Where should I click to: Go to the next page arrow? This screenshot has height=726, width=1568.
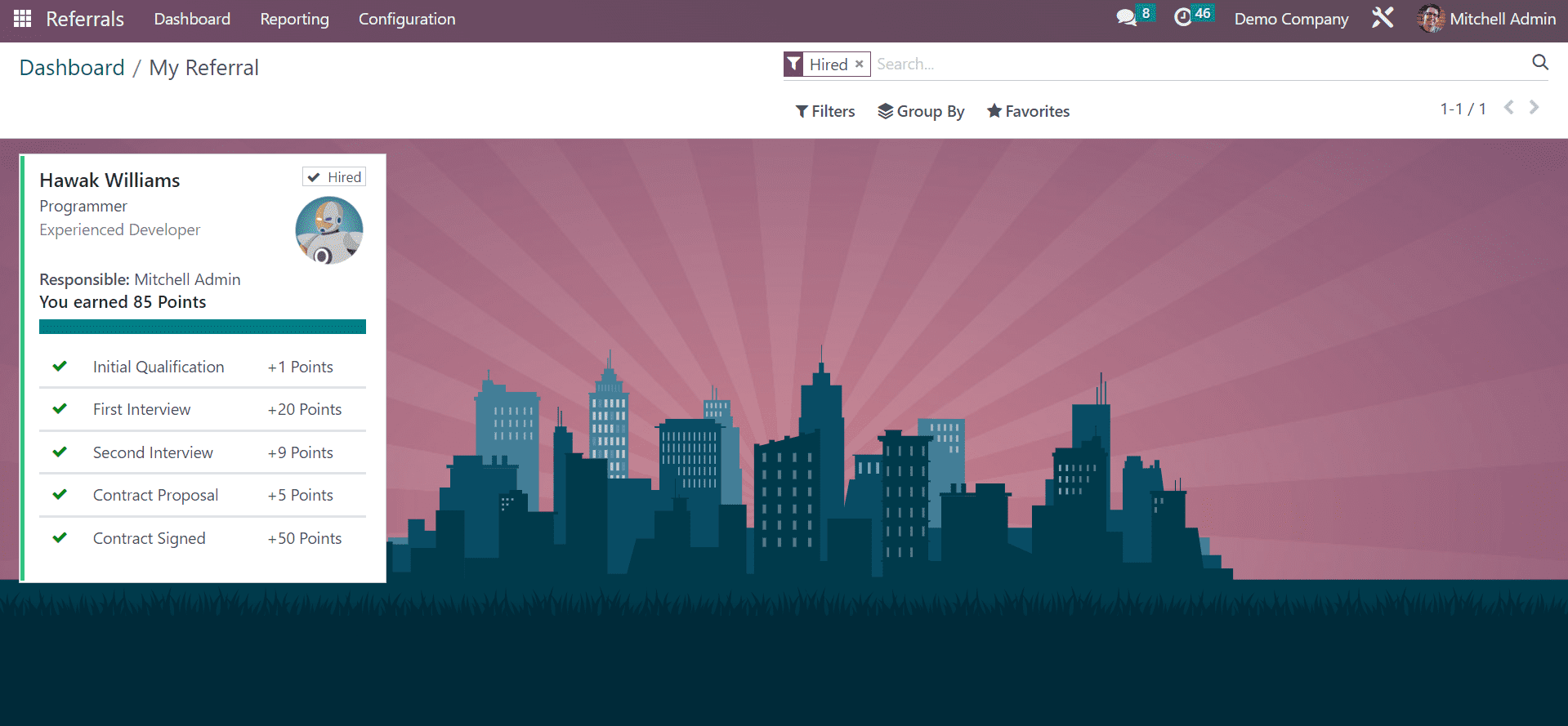coord(1534,107)
